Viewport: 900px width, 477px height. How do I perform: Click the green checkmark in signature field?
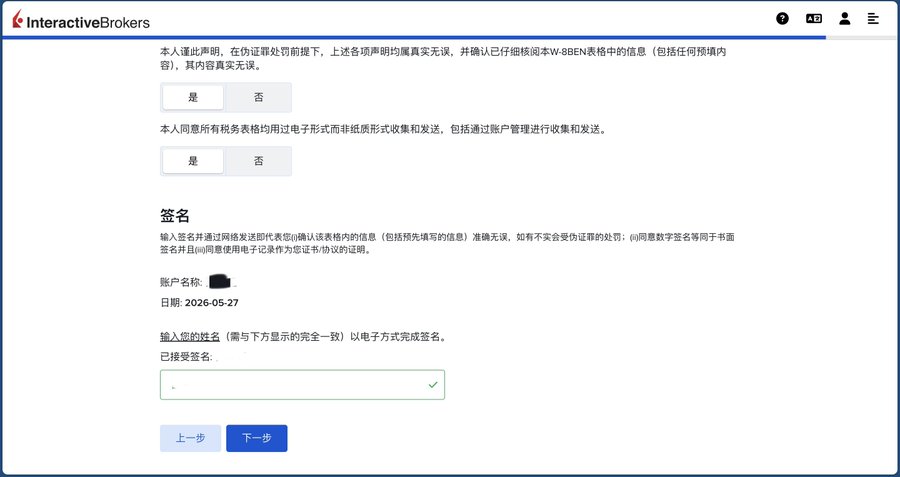[433, 385]
